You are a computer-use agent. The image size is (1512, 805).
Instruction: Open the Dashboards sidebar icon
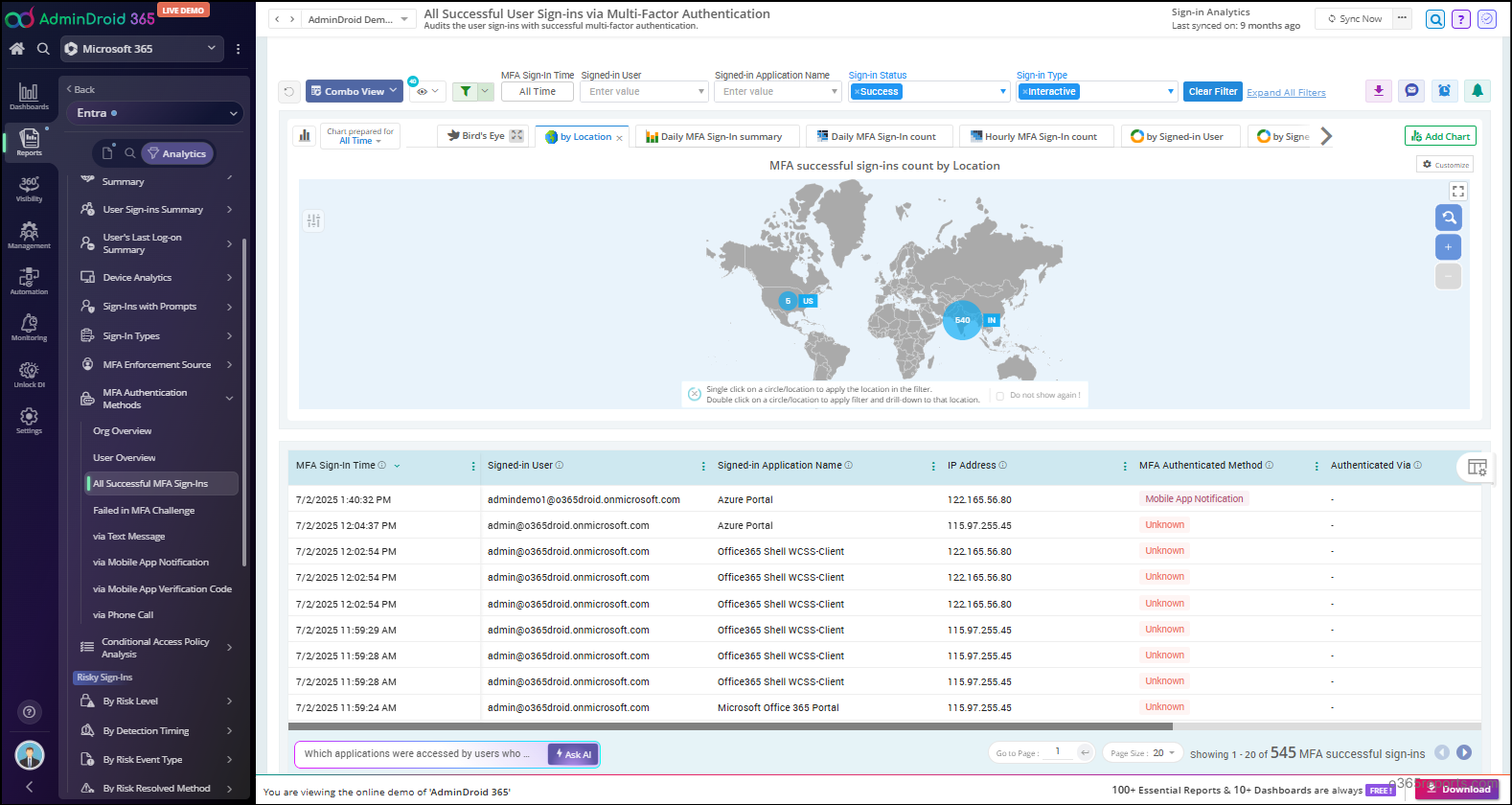29,96
